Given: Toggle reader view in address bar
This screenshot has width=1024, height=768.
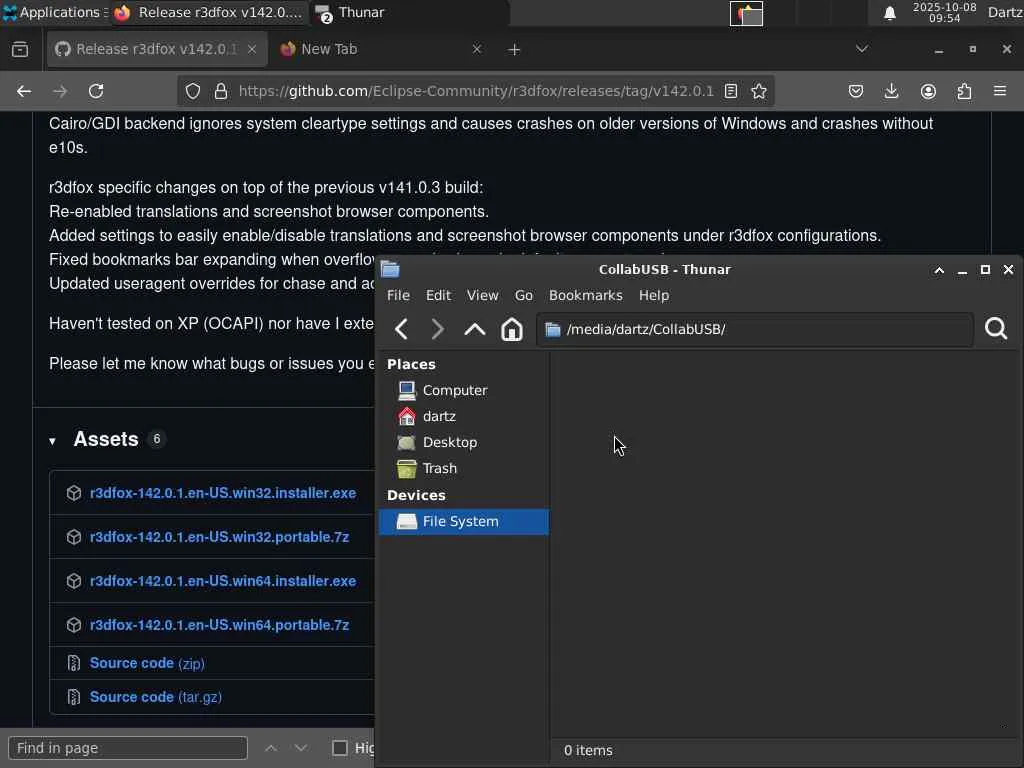Looking at the screenshot, I should coord(731,91).
